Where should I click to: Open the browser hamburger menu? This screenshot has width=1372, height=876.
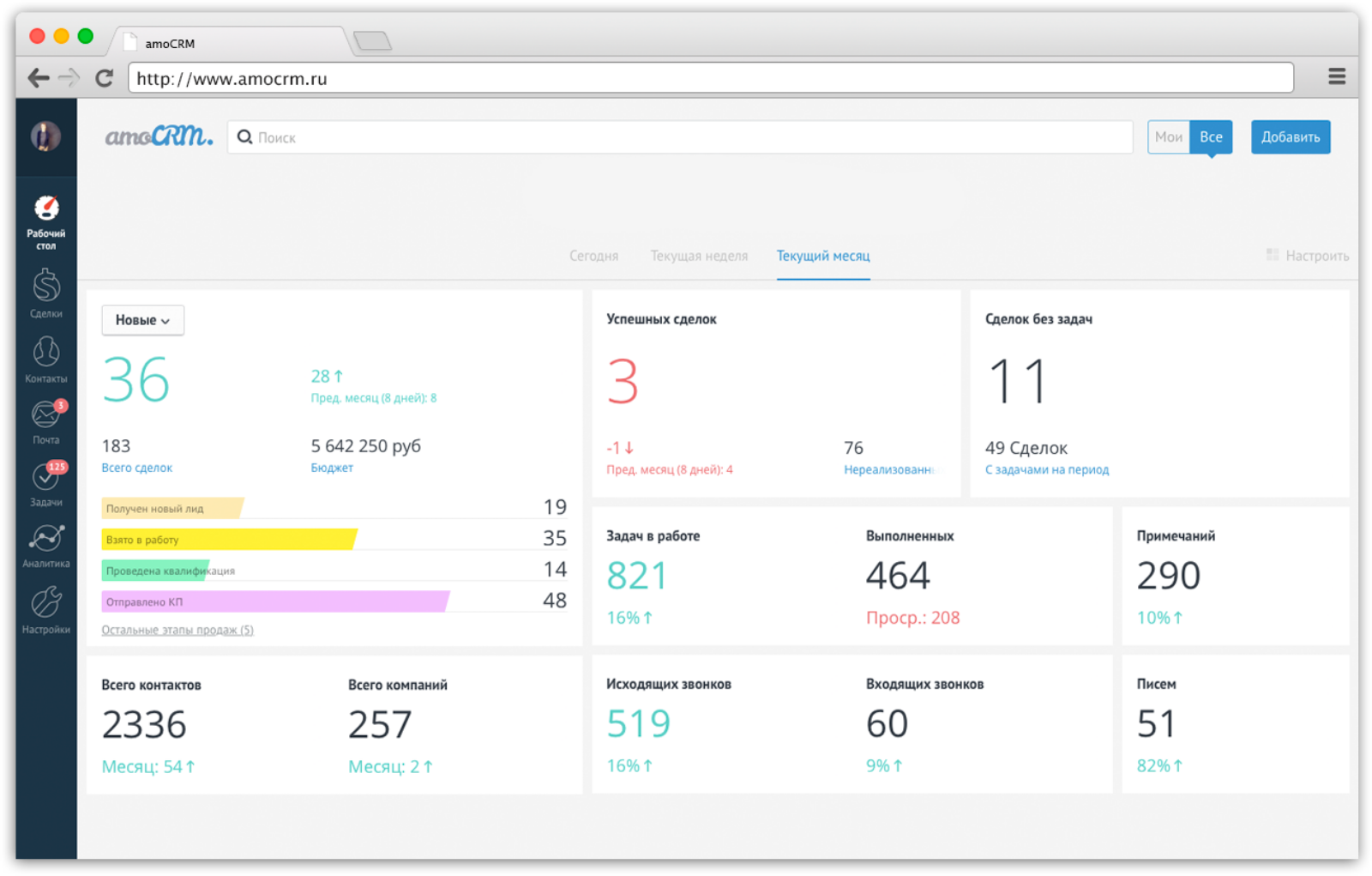pyautogui.click(x=1336, y=77)
